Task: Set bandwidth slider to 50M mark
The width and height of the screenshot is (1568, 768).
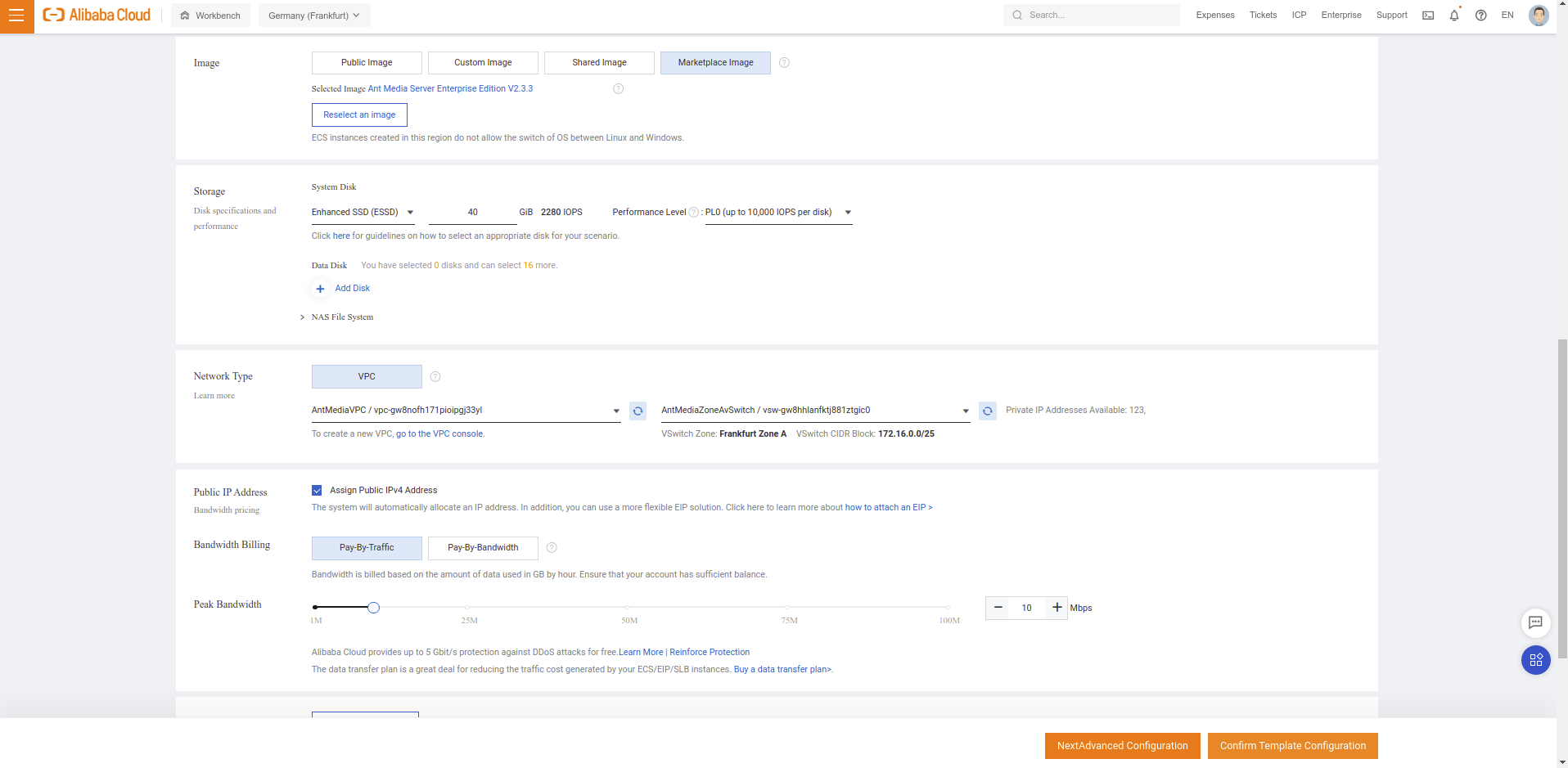Action: [x=628, y=608]
